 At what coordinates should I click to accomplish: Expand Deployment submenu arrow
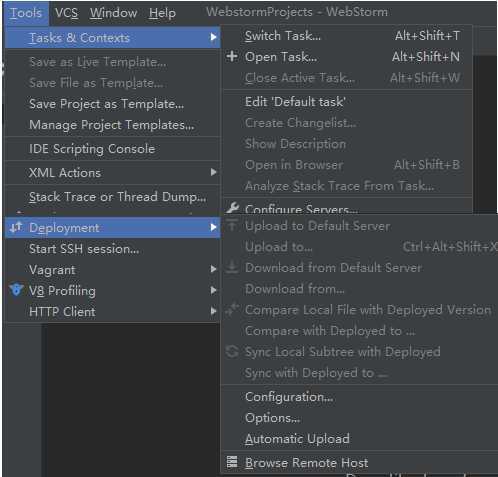(213, 227)
